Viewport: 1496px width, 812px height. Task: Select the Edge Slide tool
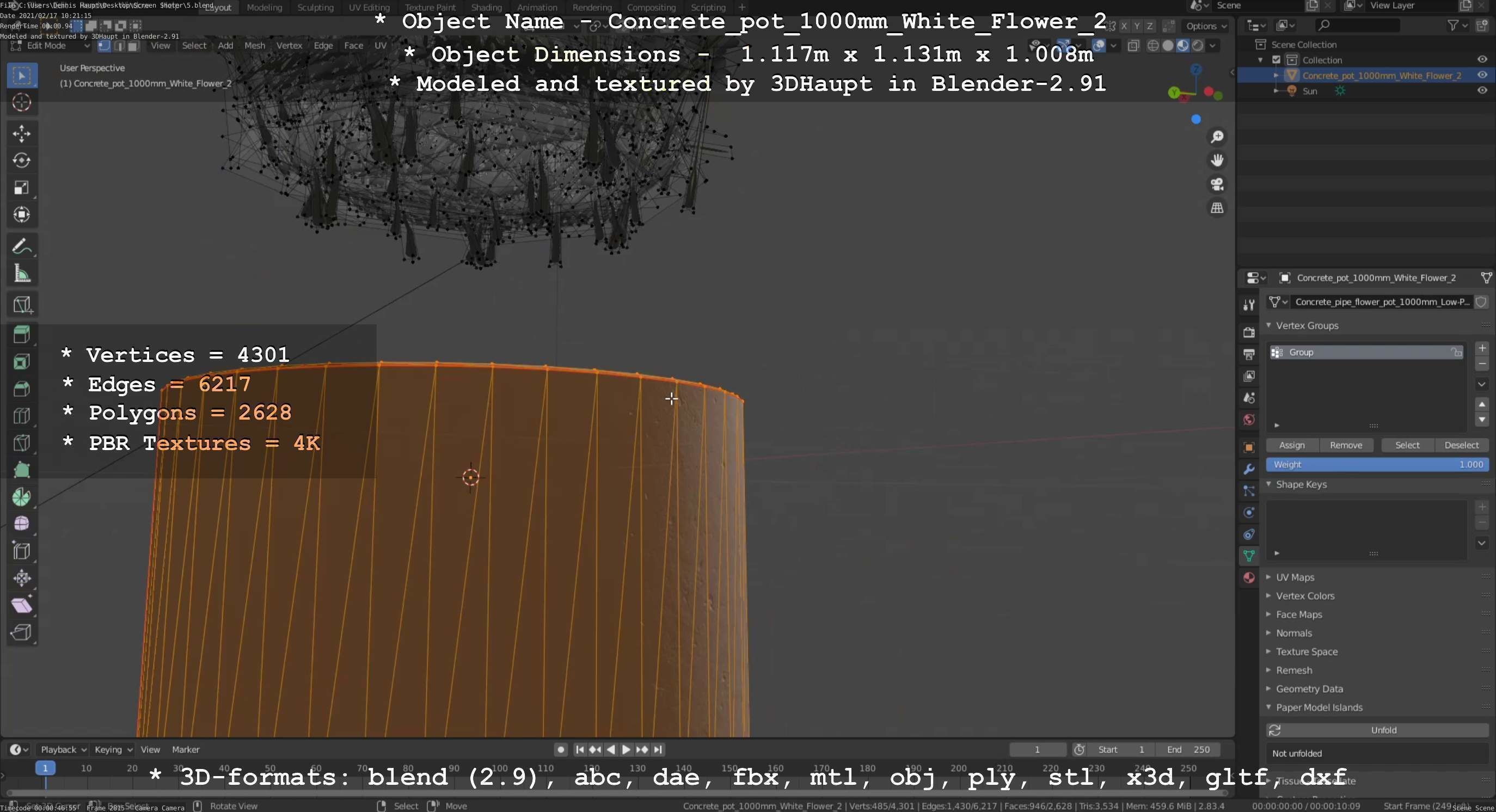click(x=22, y=551)
